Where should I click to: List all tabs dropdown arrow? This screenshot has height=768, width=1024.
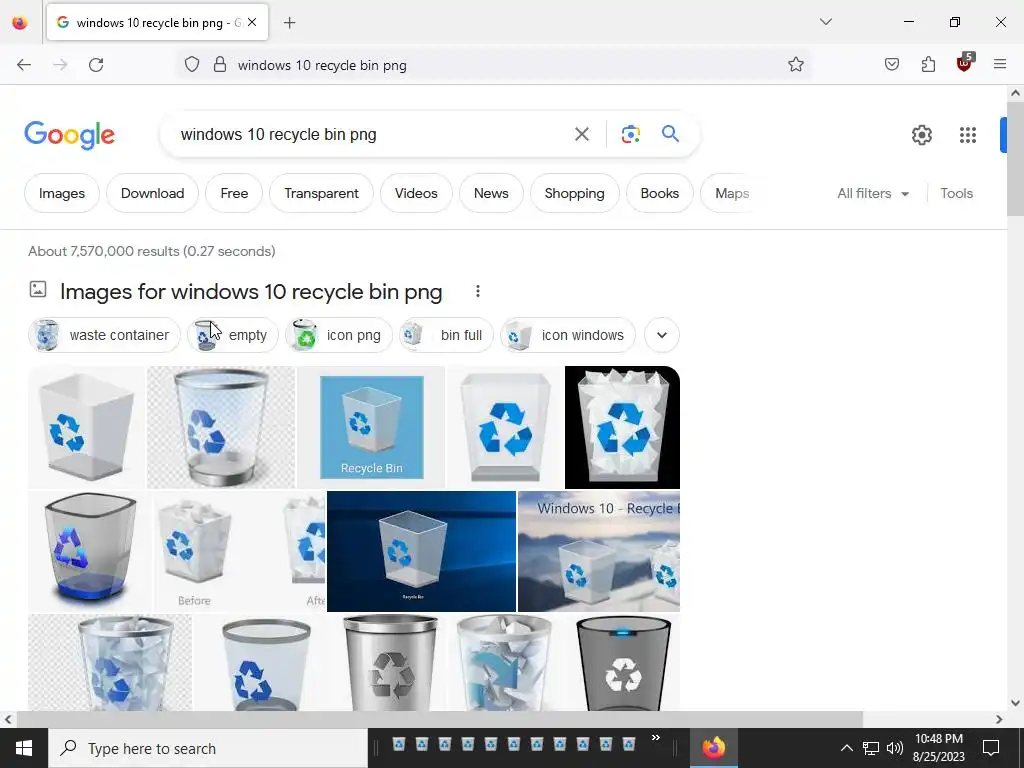[825, 22]
